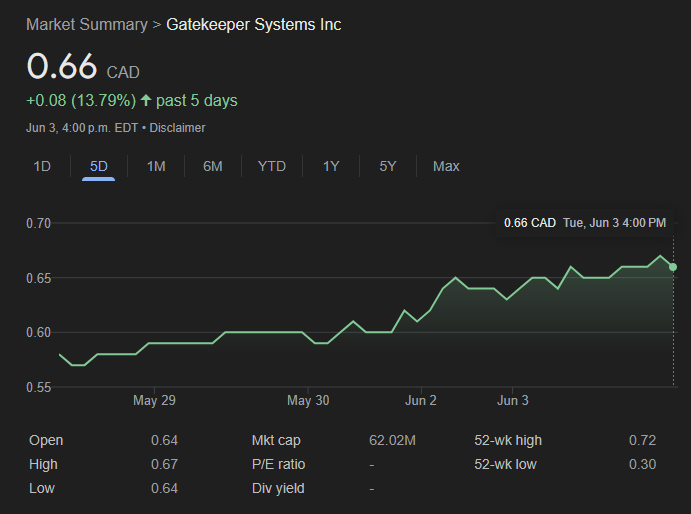The image size is (691, 514).
Task: Click the chart endpoint dot marker
Action: click(x=673, y=267)
